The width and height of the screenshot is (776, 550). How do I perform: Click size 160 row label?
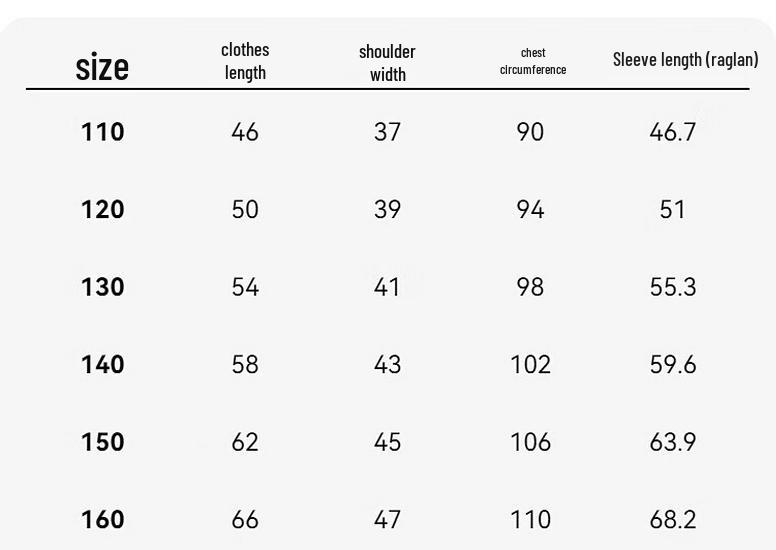(x=102, y=520)
